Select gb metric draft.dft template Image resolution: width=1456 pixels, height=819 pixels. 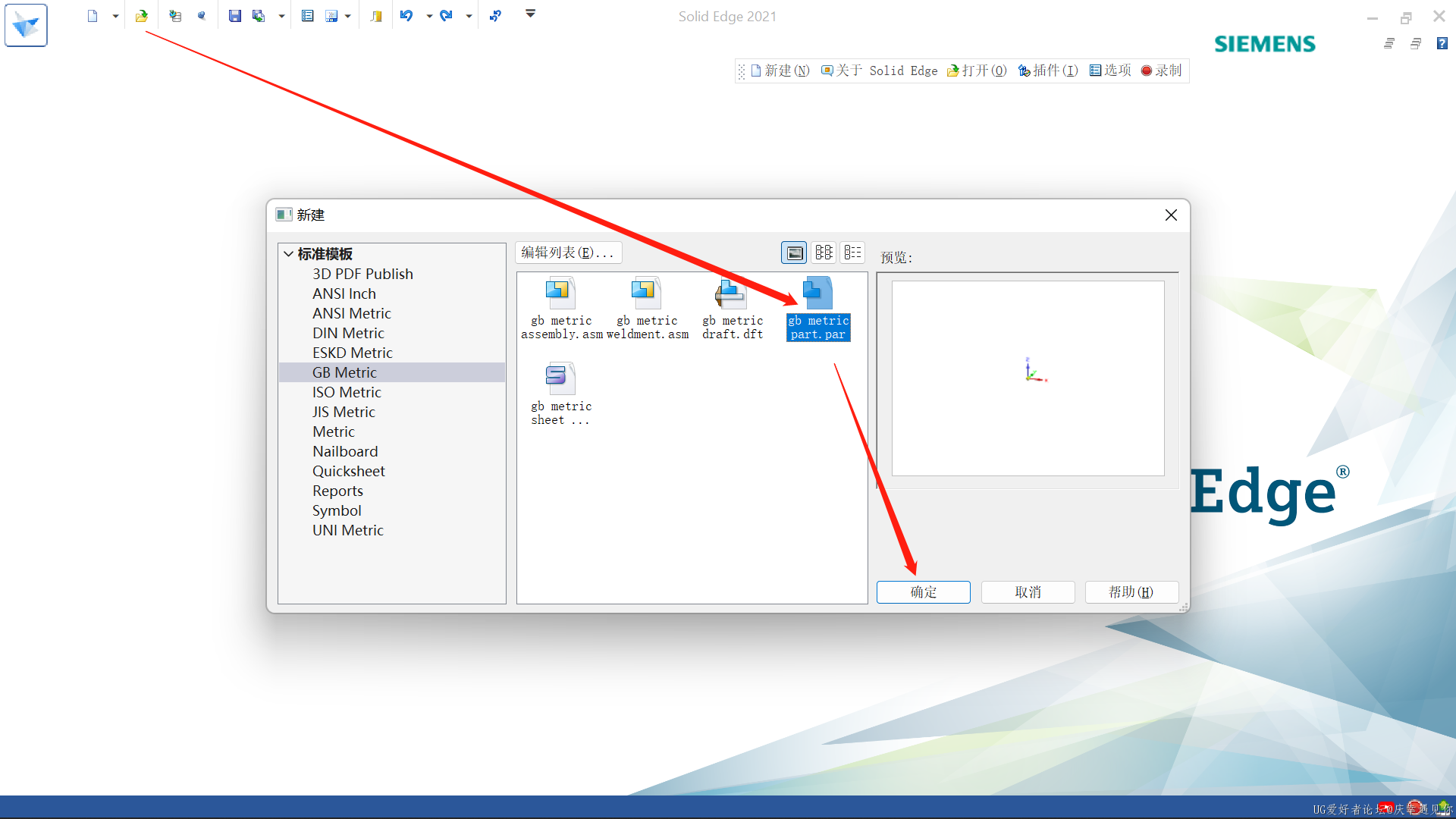(x=733, y=309)
